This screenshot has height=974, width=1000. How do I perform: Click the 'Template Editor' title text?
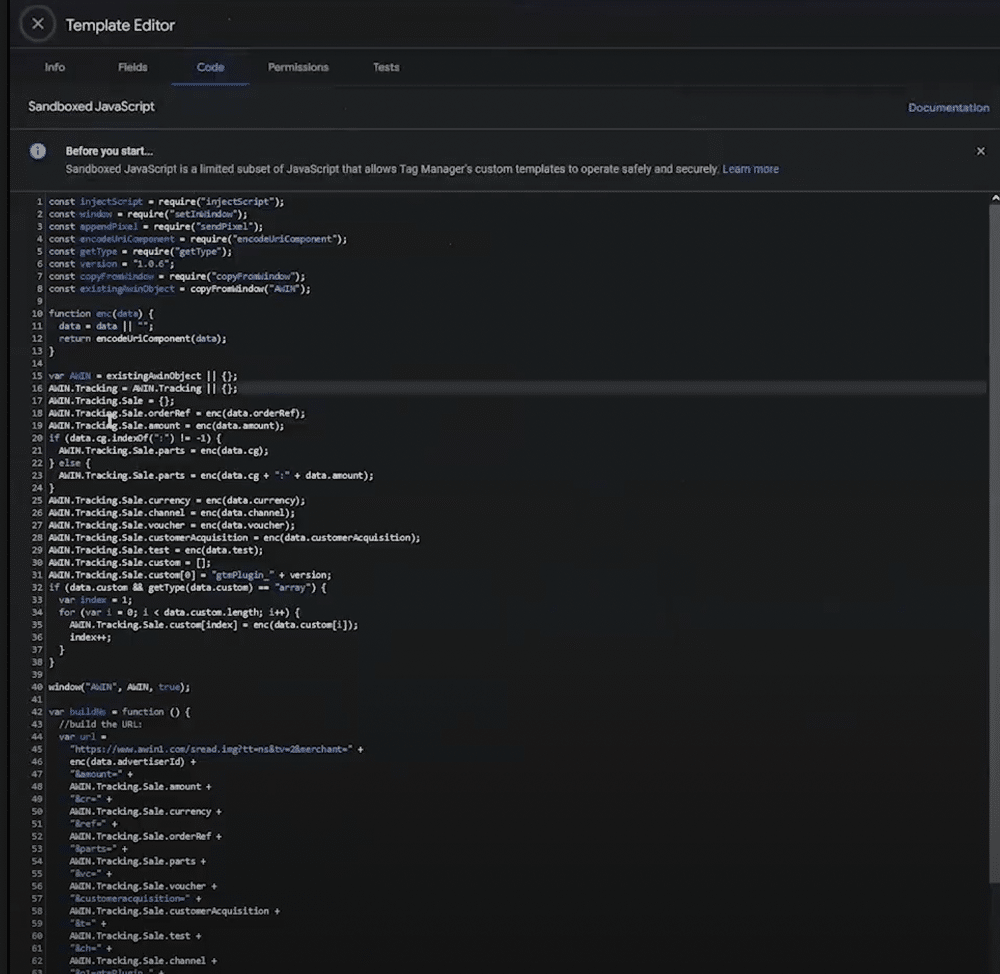120,26
